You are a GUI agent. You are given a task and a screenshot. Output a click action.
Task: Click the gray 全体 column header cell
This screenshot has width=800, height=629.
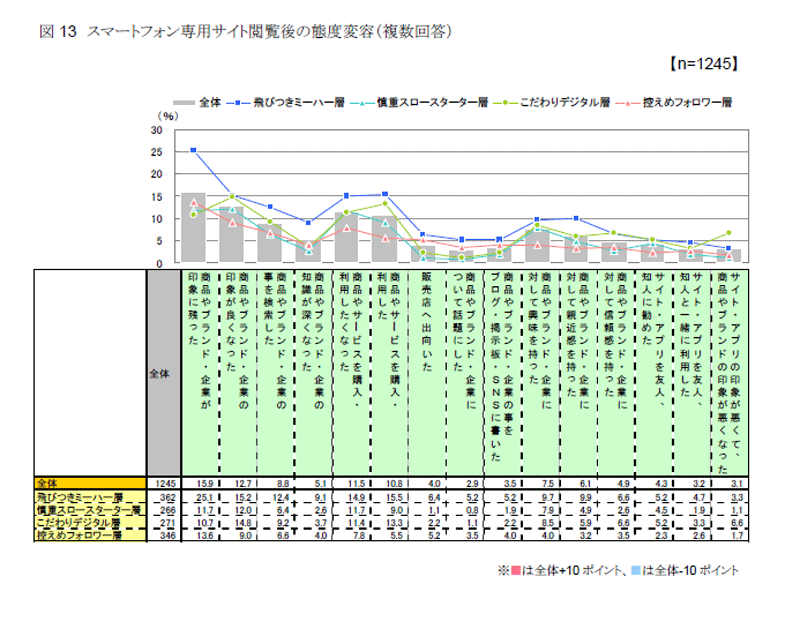(x=160, y=372)
